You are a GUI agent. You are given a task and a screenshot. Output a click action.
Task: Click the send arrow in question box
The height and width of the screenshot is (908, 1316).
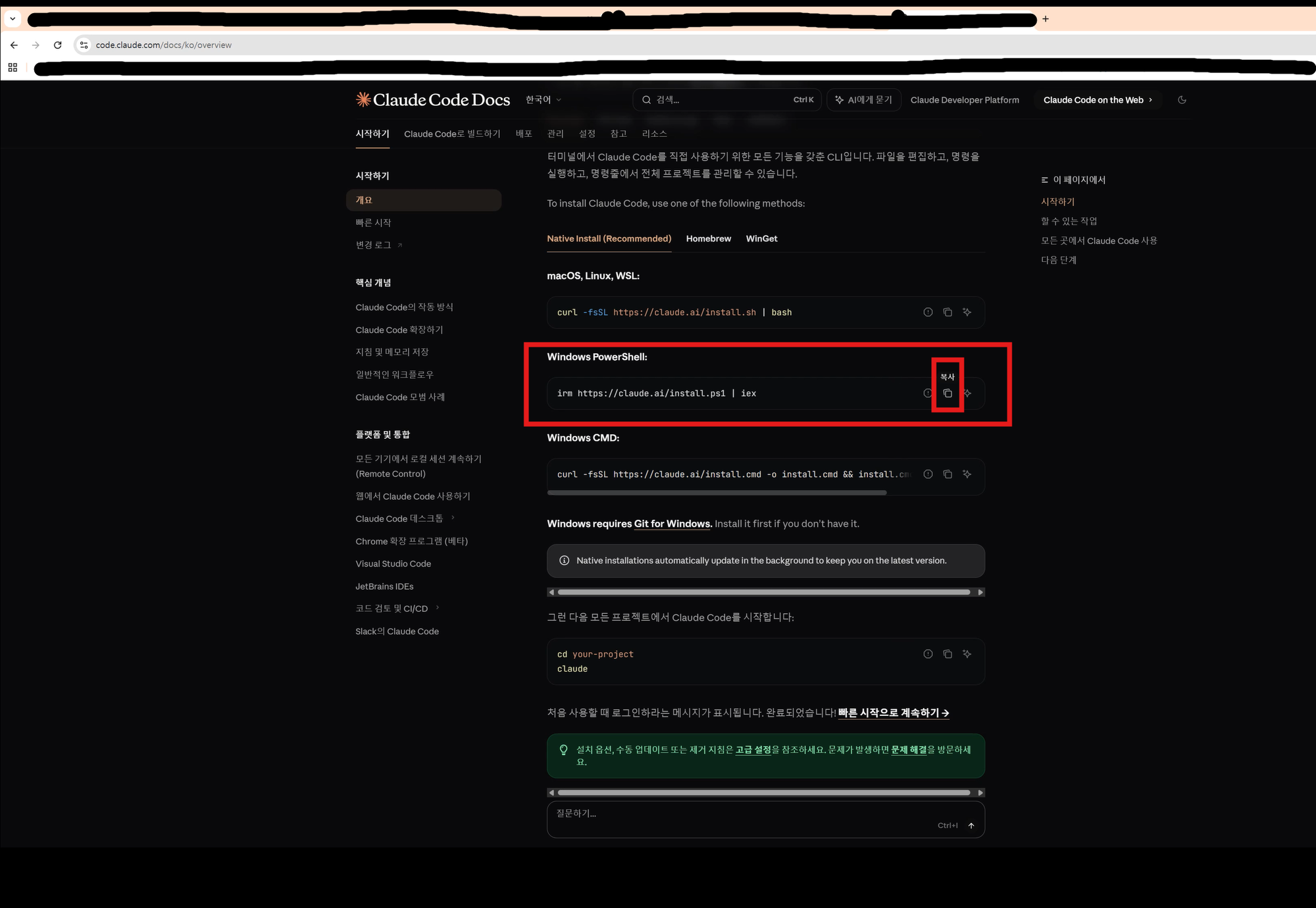(971, 826)
